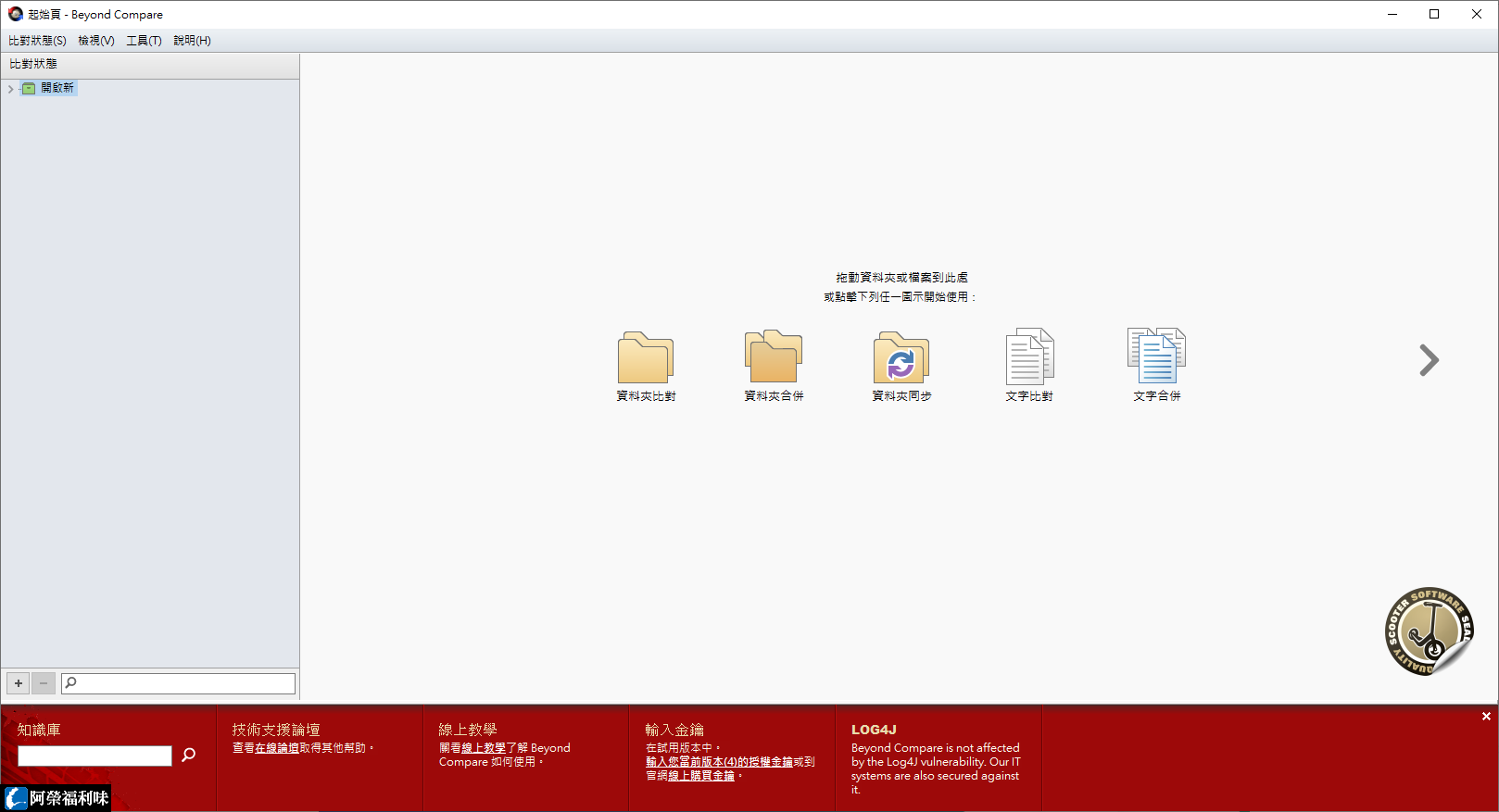Click the 技術支援論壇 heading
This screenshot has height=812, width=1499.
click(276, 730)
